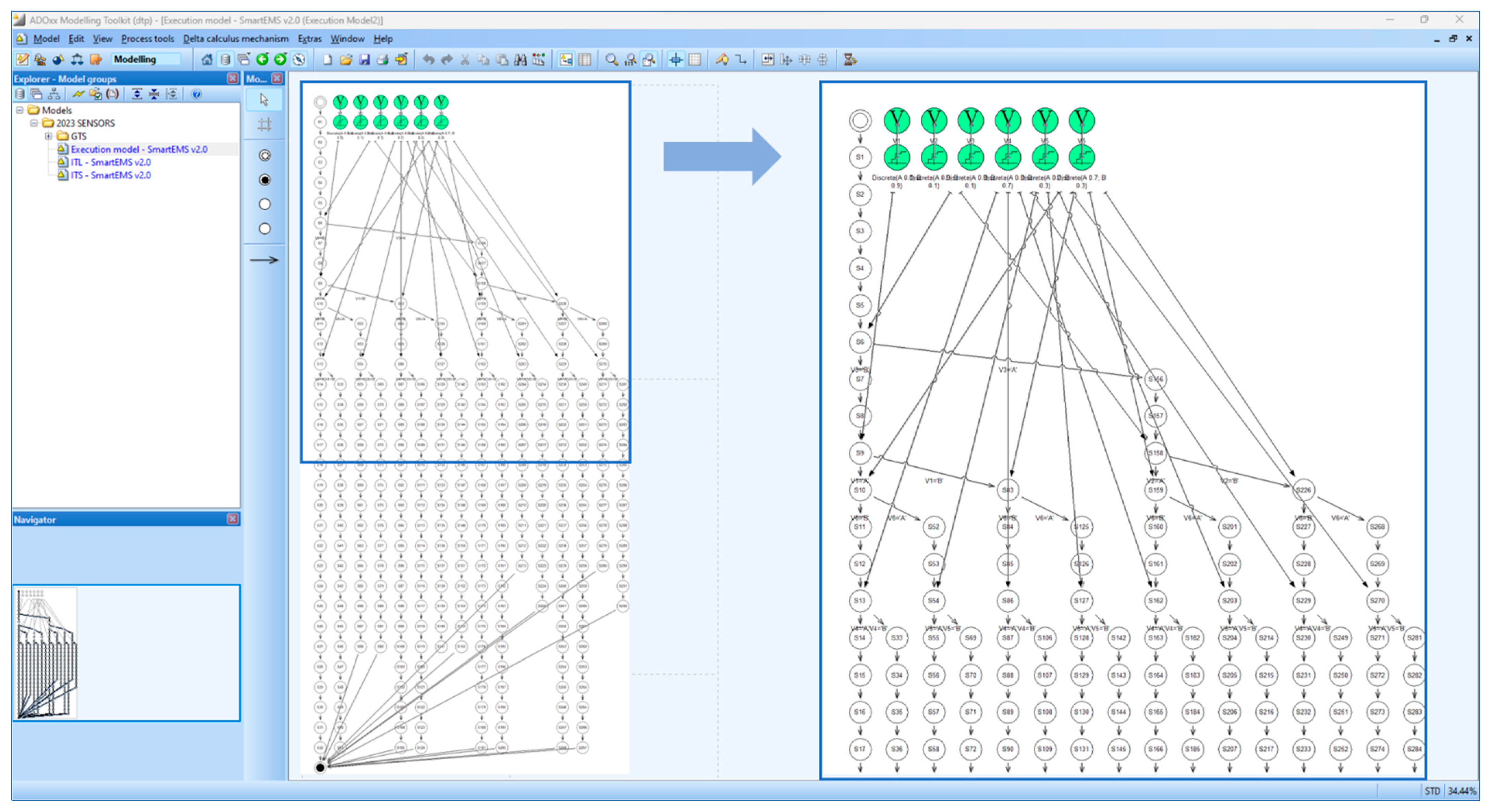Image resolution: width=1492 pixels, height=812 pixels.
Task: Expand the GTS folder node
Action: [49, 136]
